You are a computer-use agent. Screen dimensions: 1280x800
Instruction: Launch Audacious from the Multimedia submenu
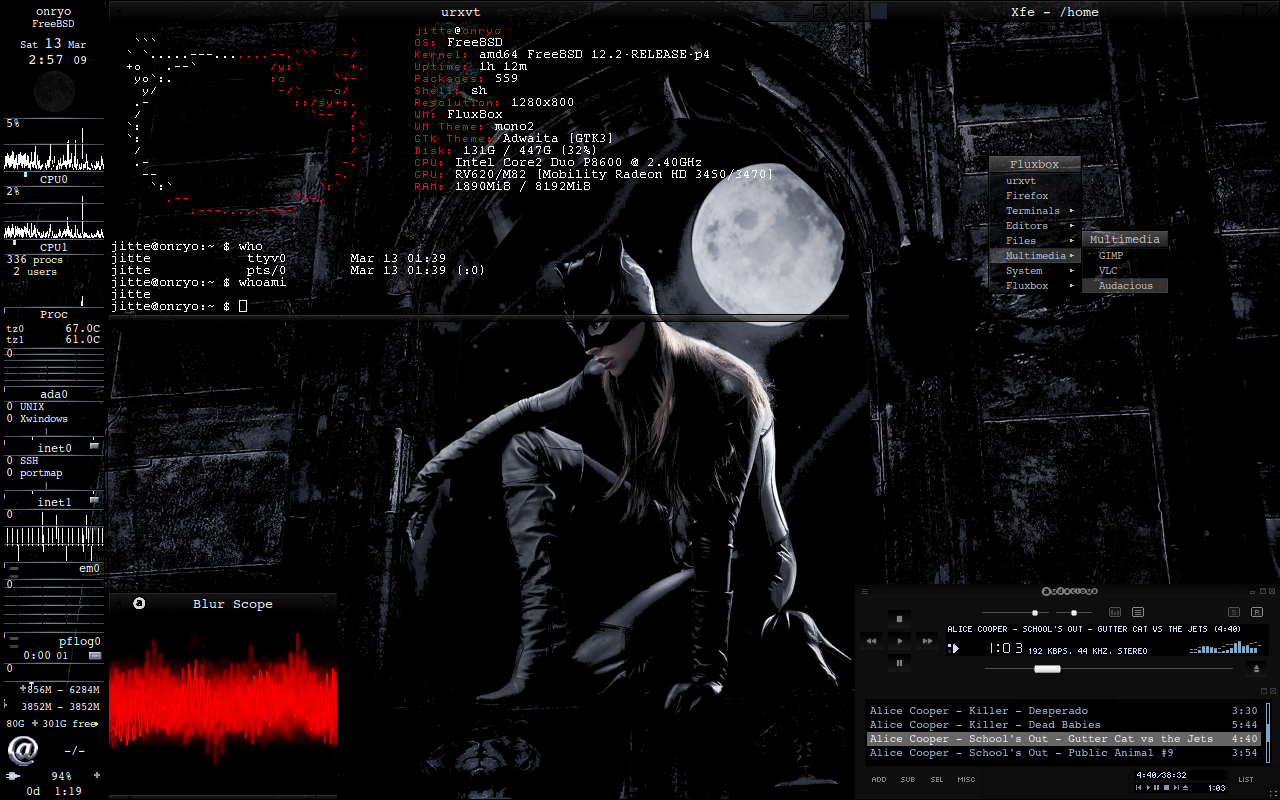point(1125,286)
